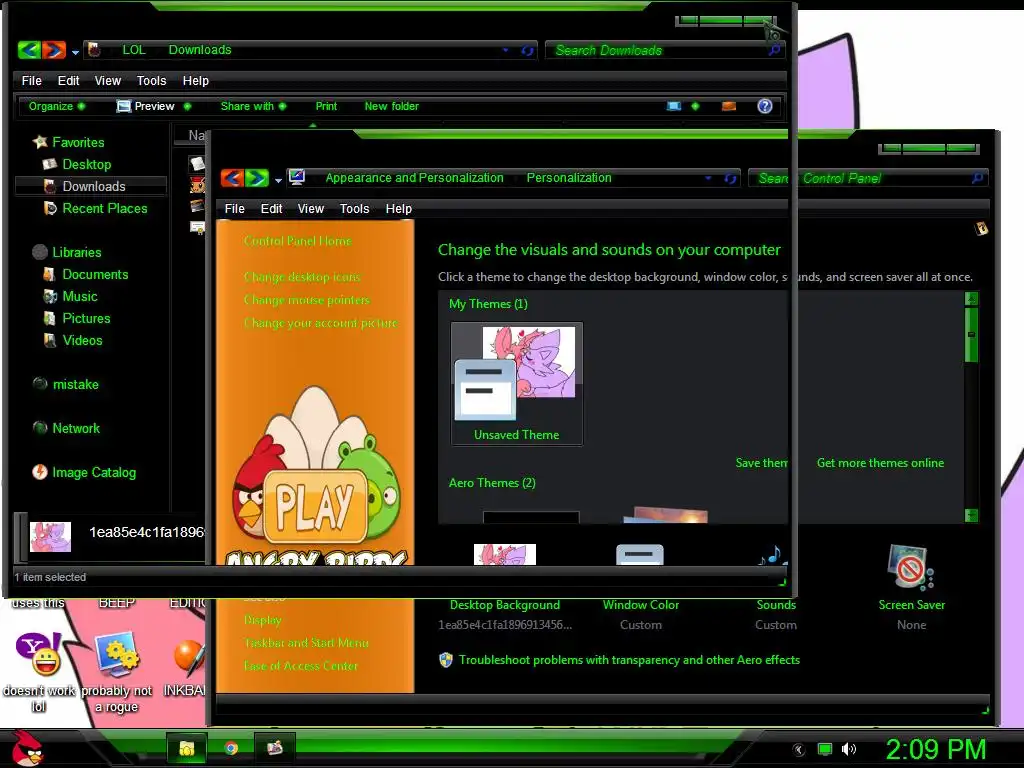Select Downloads in navigation pane
The height and width of the screenshot is (768, 1024).
[90, 186]
